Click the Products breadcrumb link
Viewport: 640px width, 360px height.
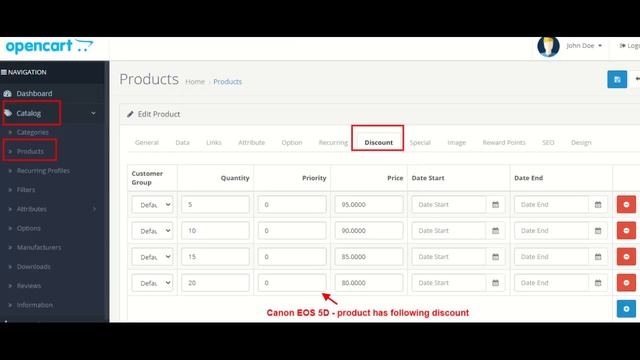click(227, 82)
